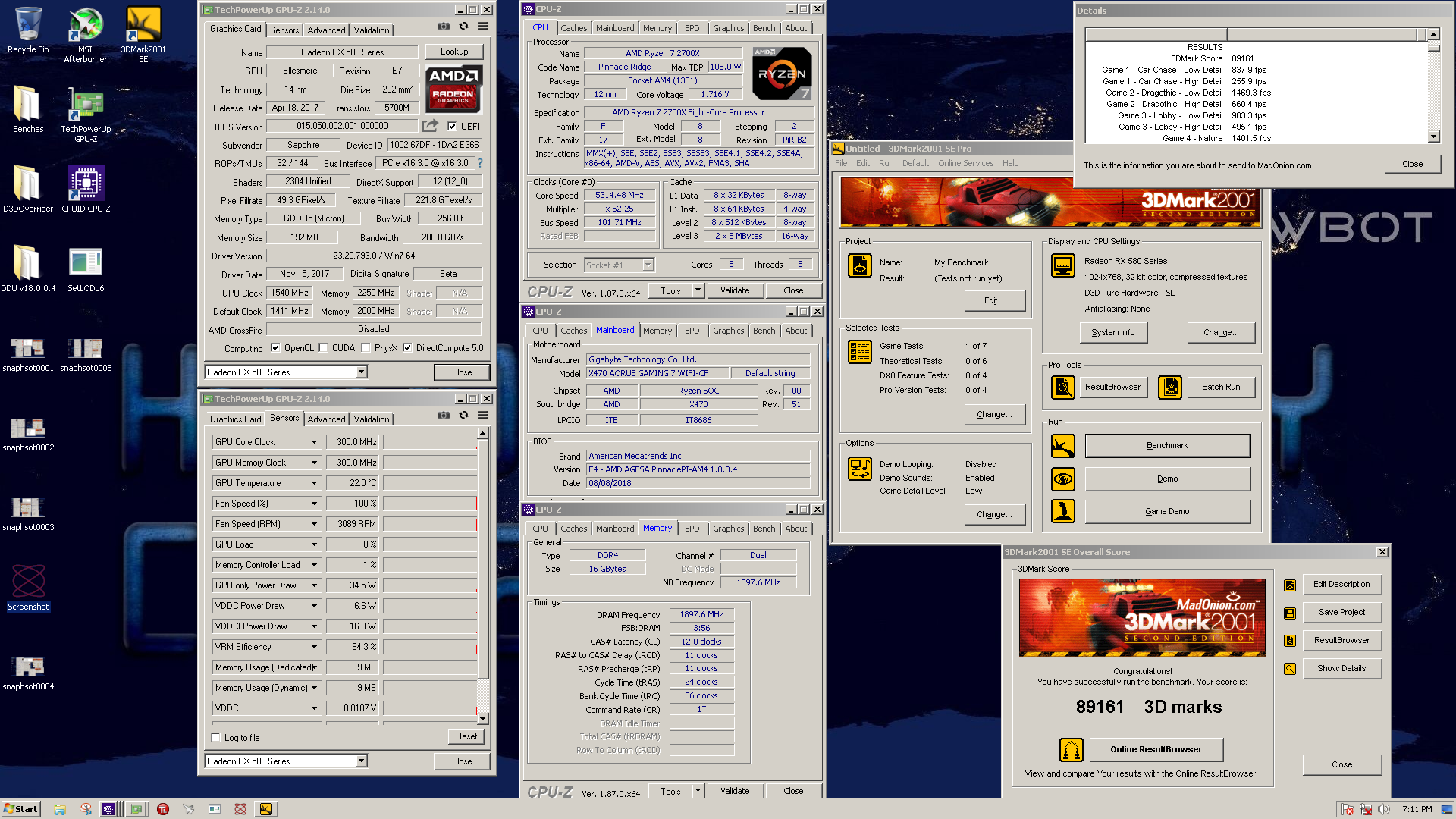This screenshot has width=1456, height=819.
Task: Expand VDDC Power Draw sensor dropdown
Action: coord(314,606)
